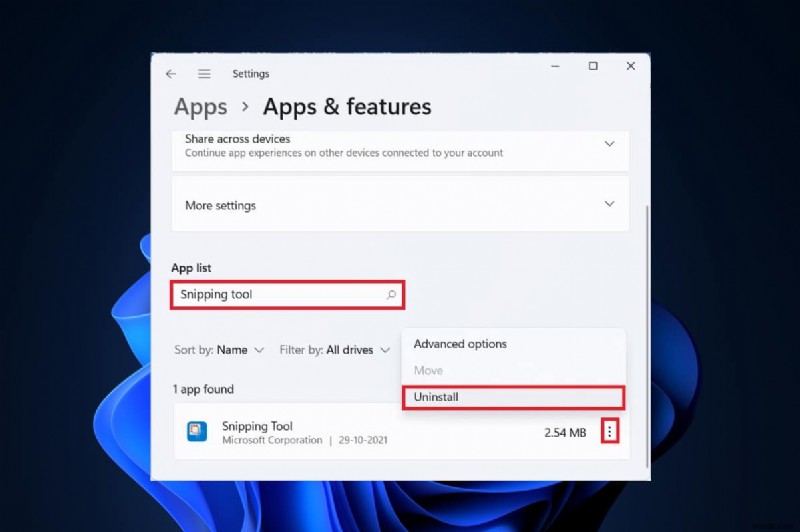The image size is (800, 532).
Task: Click the vertical scrollbar of Settings window
Action: pos(647,336)
